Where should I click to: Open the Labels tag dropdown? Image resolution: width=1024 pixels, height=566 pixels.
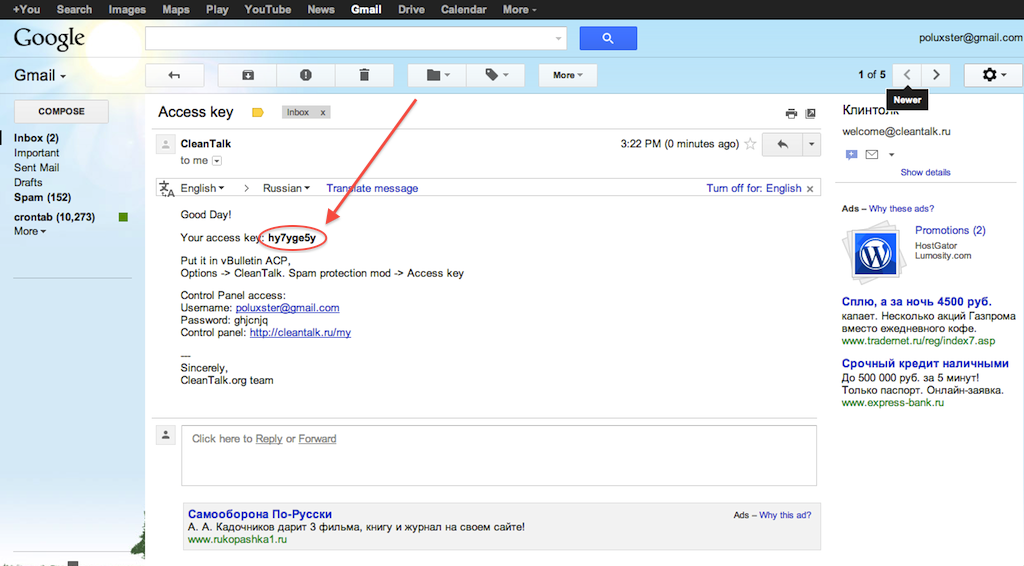click(x=496, y=75)
